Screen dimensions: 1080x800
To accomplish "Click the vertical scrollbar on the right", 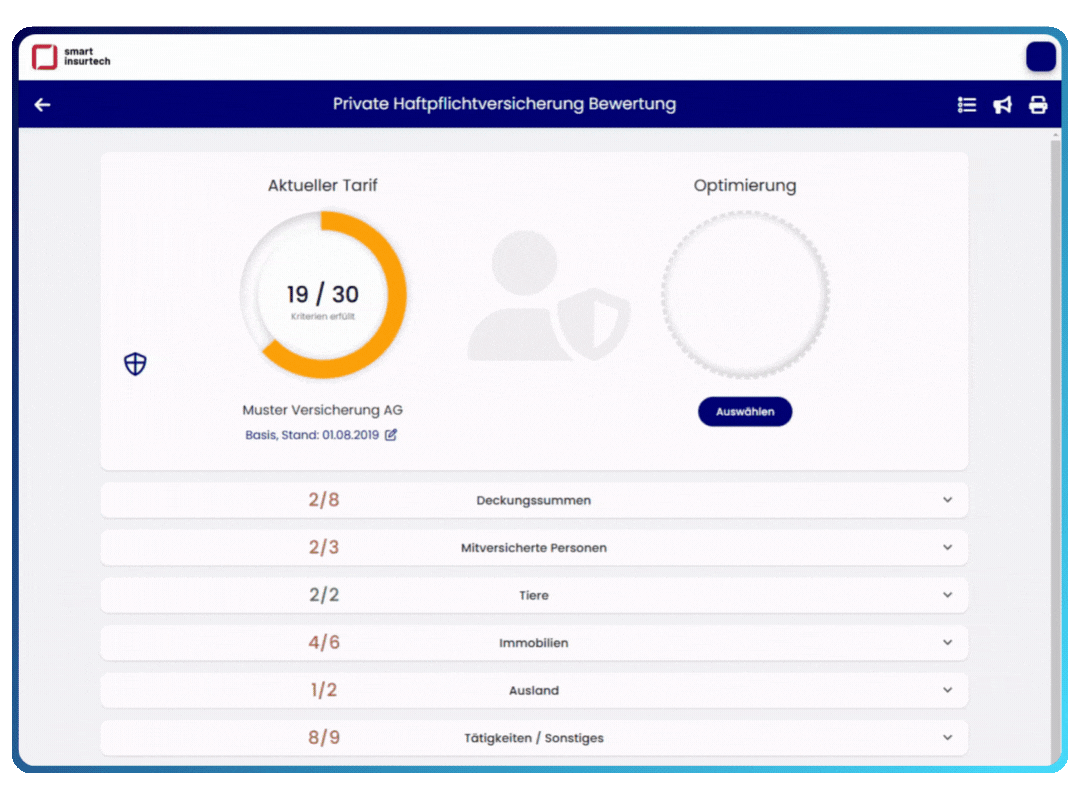I will [x=1056, y=400].
